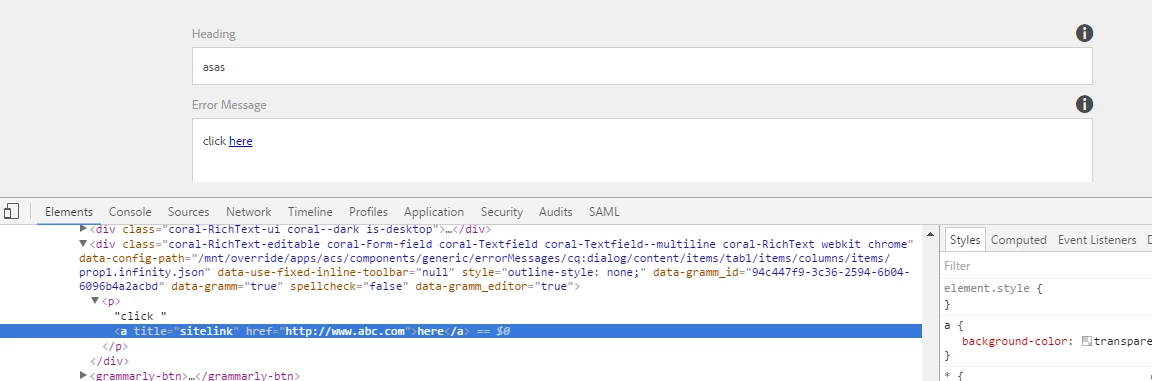Switch to the Elements tab
This screenshot has width=1152, height=381.
[x=69, y=211]
